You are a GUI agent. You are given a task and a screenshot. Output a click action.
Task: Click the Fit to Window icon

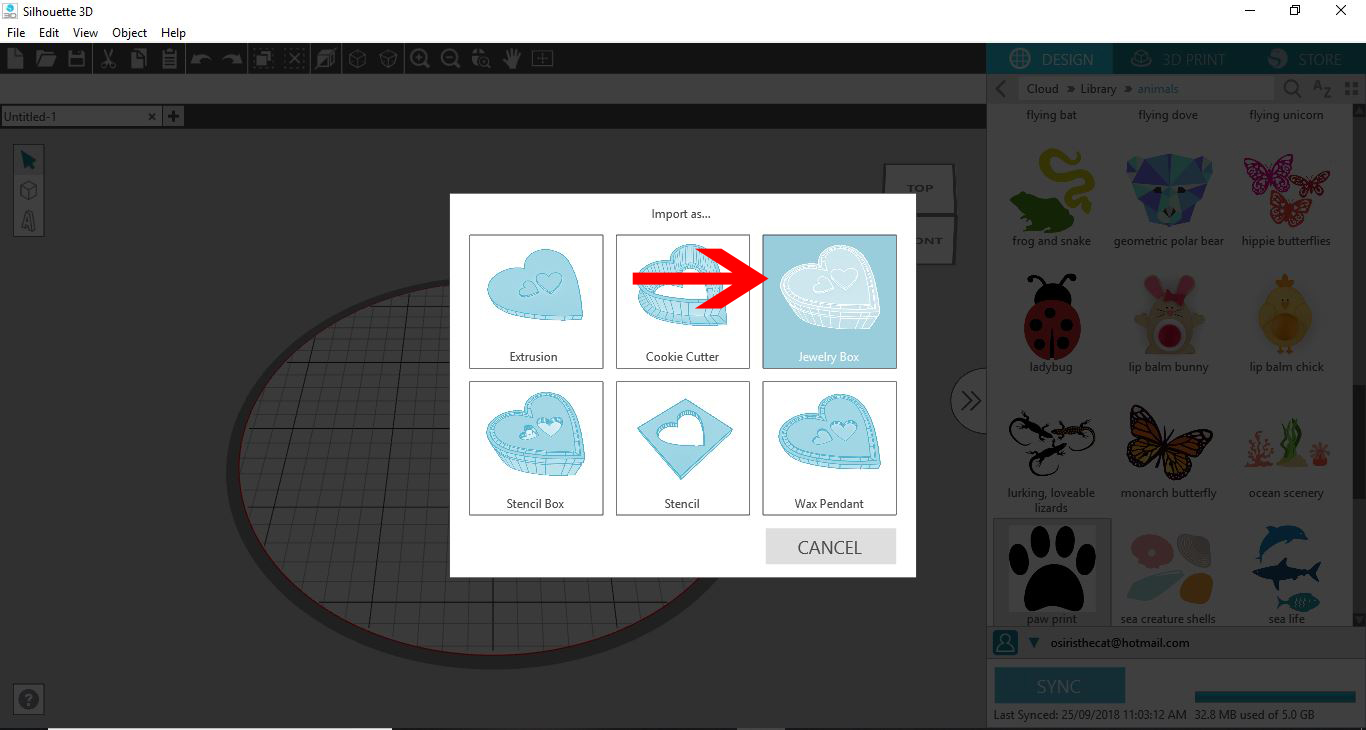[542, 59]
